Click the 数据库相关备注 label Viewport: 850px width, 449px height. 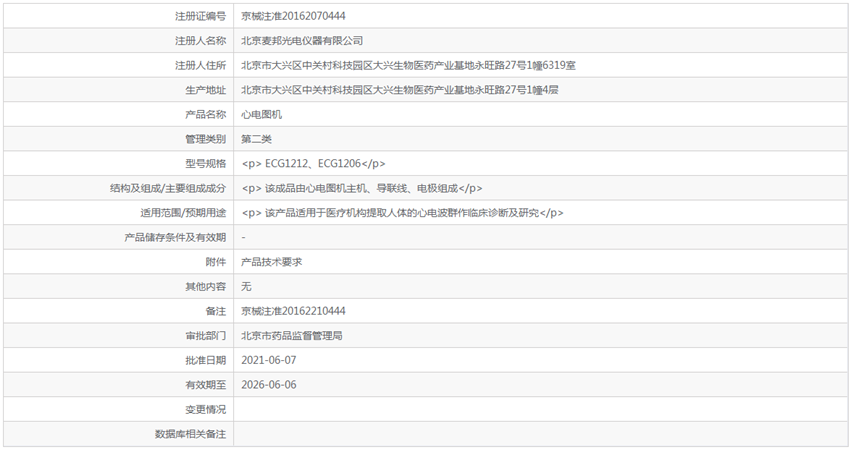tap(190, 434)
